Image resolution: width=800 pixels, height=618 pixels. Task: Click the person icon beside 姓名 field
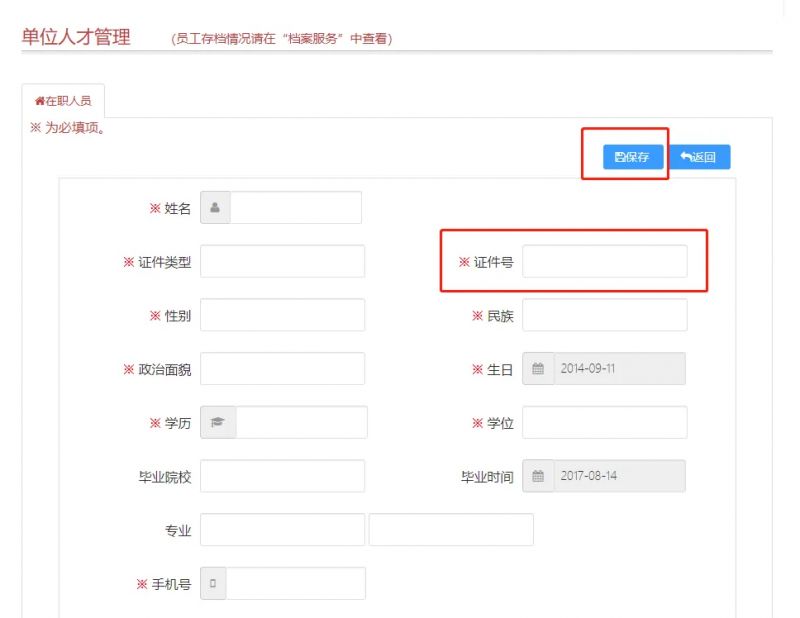pyautogui.click(x=215, y=207)
